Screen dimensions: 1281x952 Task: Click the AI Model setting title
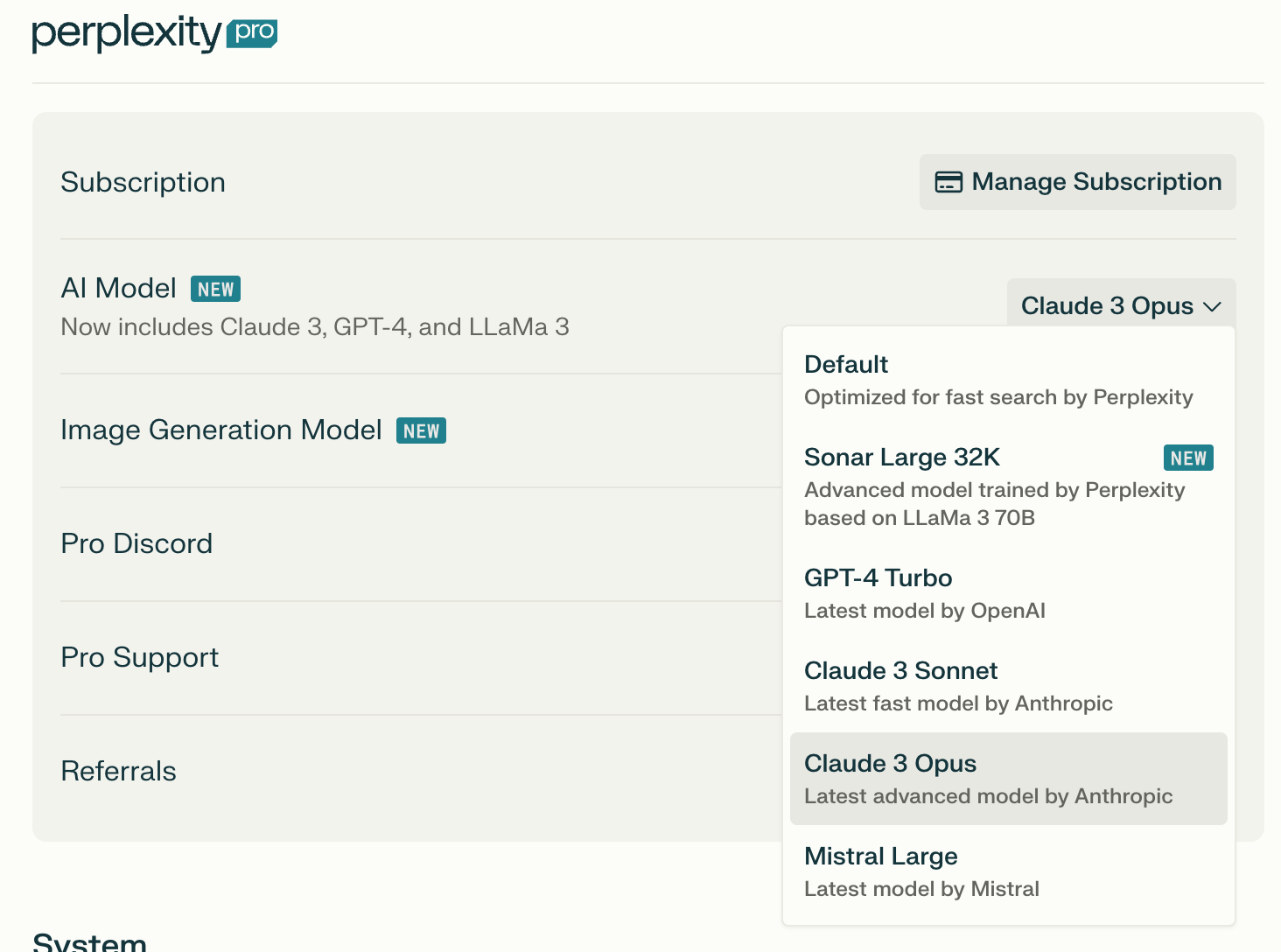(119, 289)
